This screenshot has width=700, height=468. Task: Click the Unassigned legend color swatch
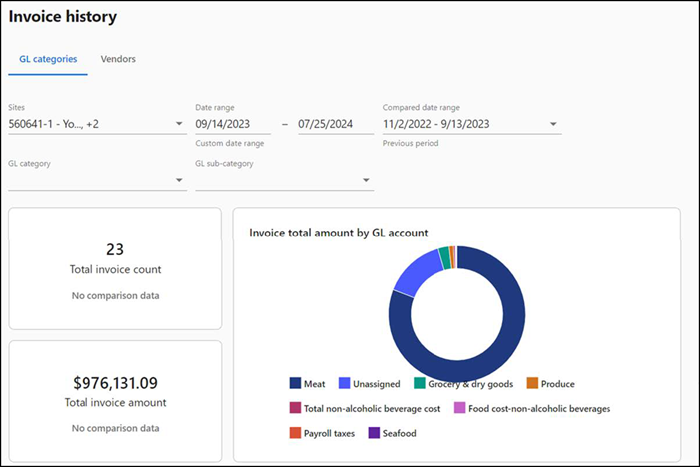(x=344, y=383)
